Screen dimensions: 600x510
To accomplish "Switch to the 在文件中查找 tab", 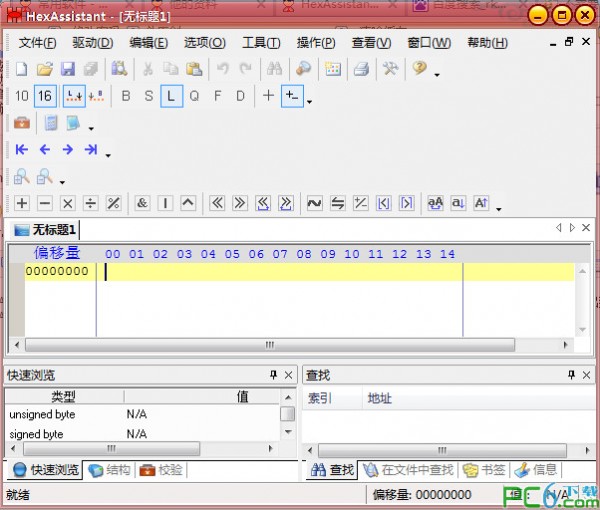I will (x=408, y=470).
